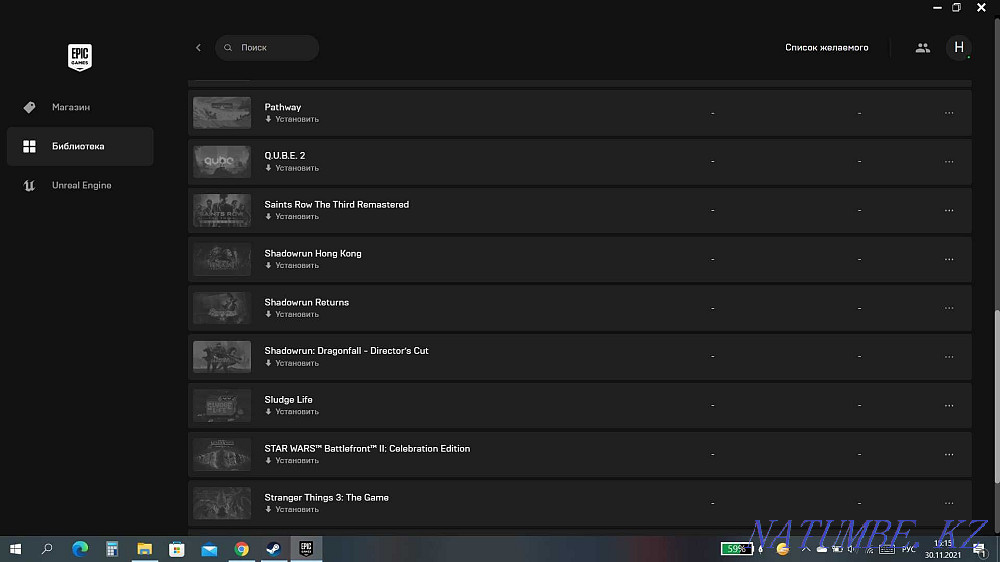Open the volume control tray icon
The width and height of the screenshot is (1000, 562).
click(x=853, y=549)
